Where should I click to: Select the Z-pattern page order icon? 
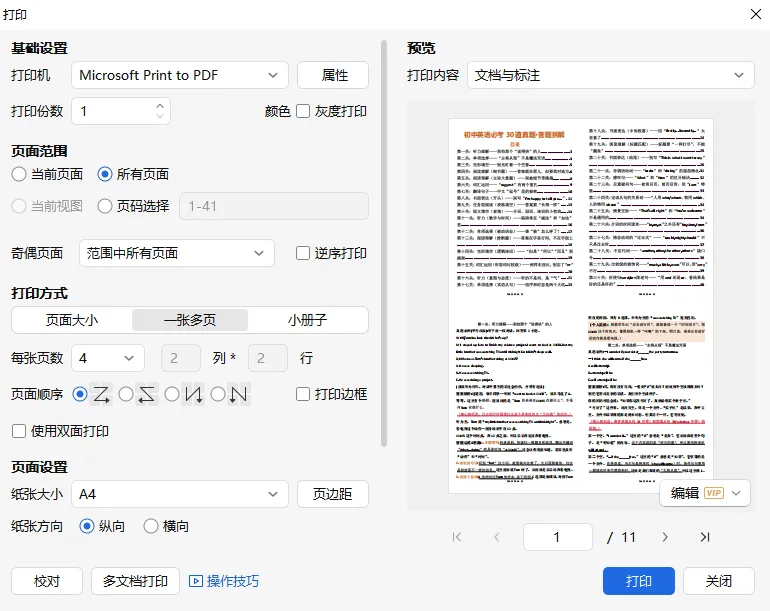point(102,394)
